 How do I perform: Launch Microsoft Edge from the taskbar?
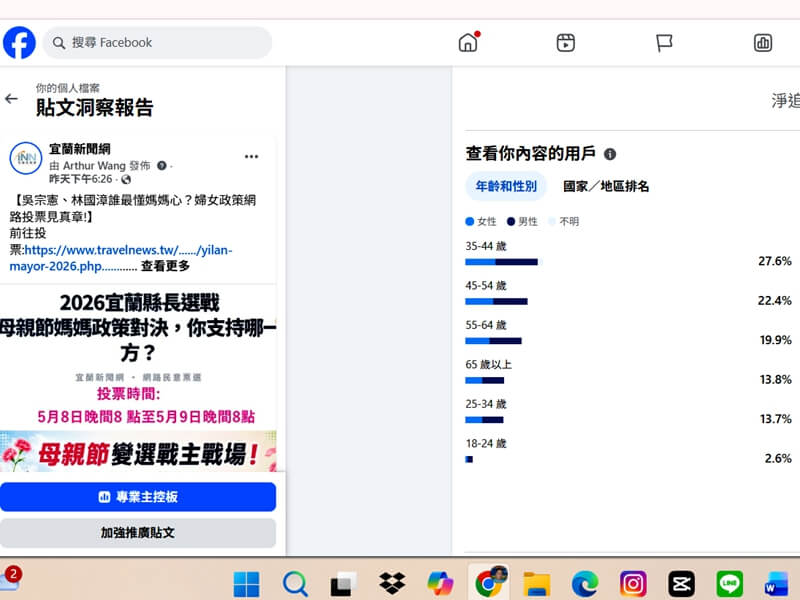[x=585, y=584]
